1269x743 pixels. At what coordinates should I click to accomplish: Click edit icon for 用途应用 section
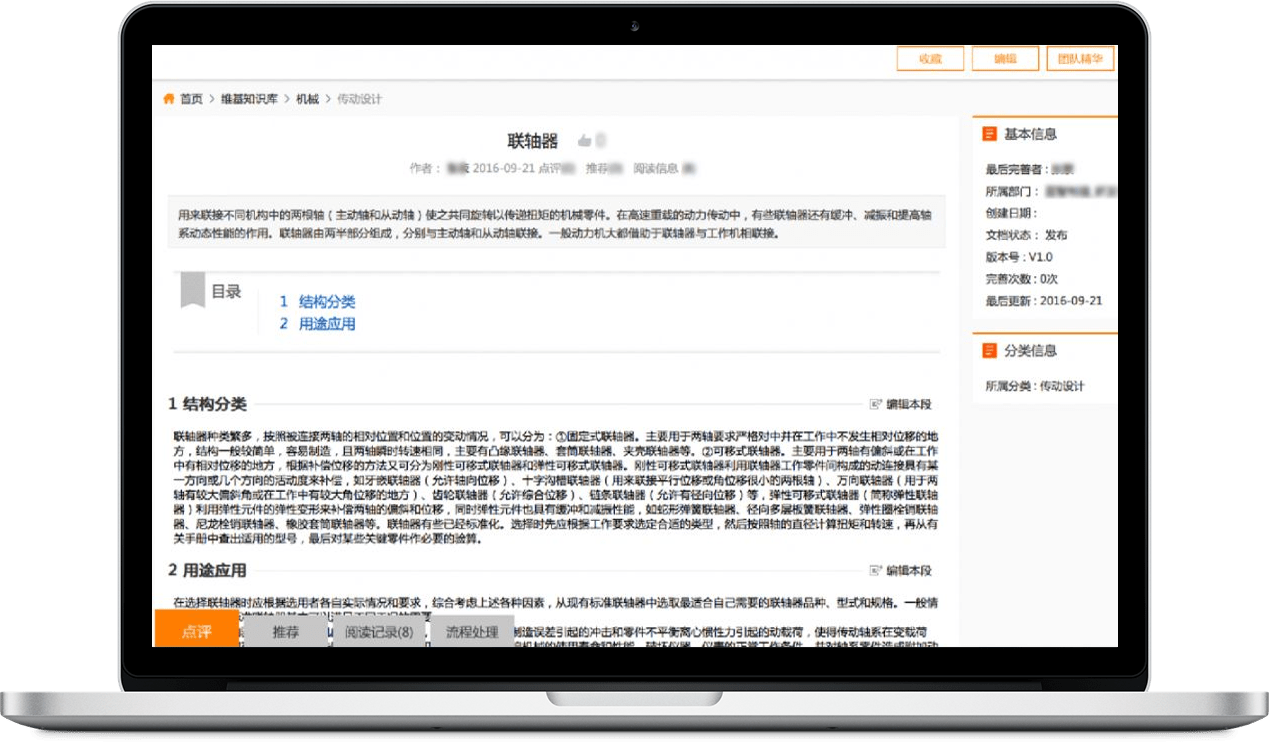[876, 570]
